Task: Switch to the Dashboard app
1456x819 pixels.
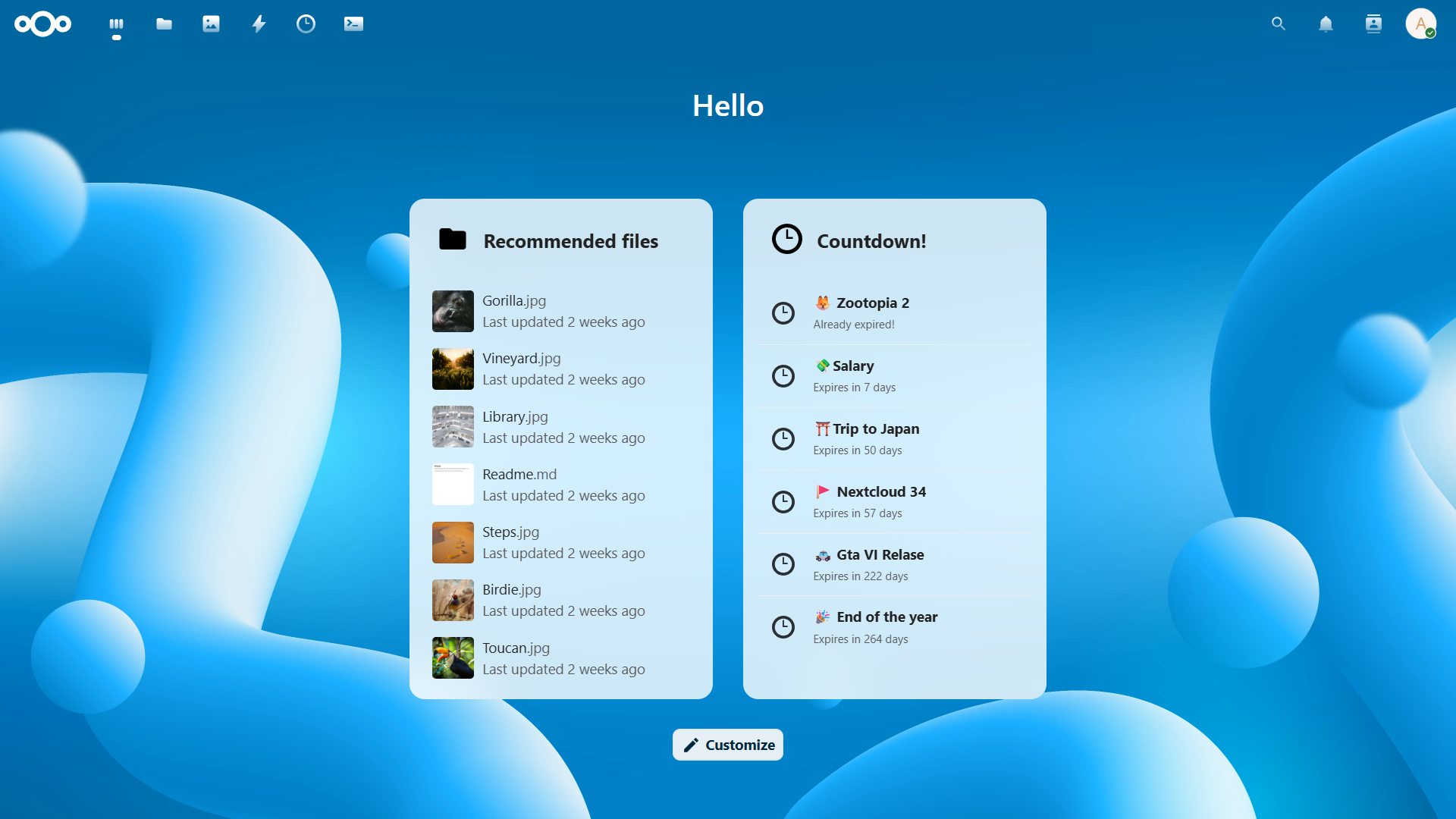Action: pyautogui.click(x=116, y=24)
